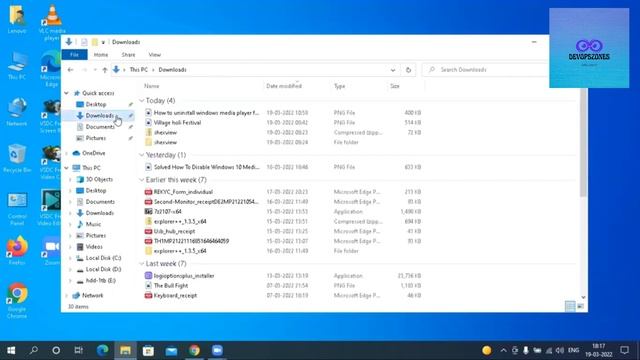The image size is (640, 360).
Task: Select the Usb_hub_receipt PDF file
Action: (x=174, y=231)
